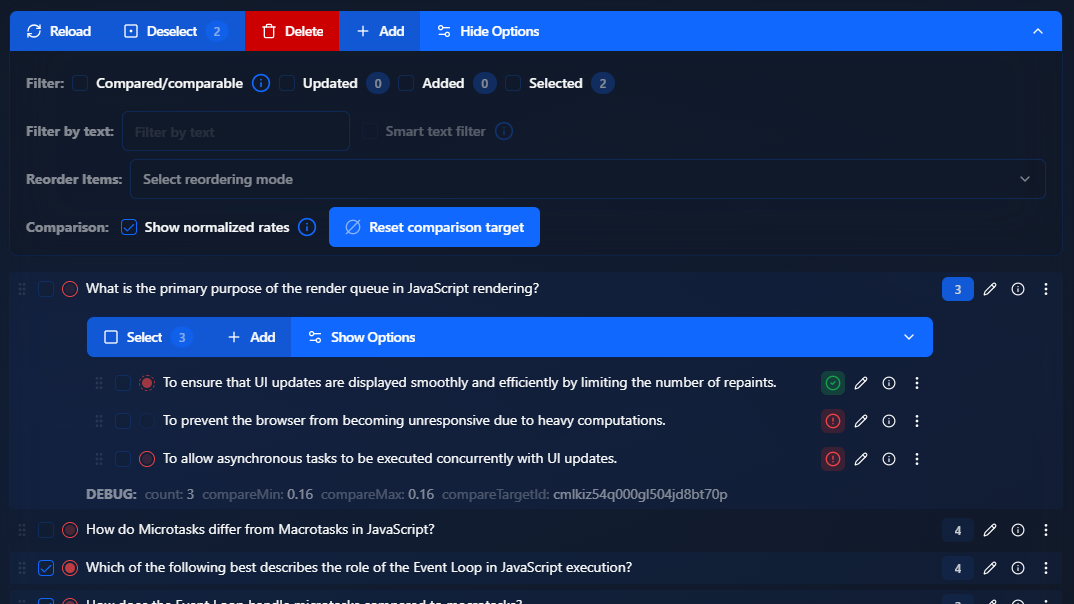Enable the Added filter checkbox
The width and height of the screenshot is (1074, 604).
(x=406, y=84)
